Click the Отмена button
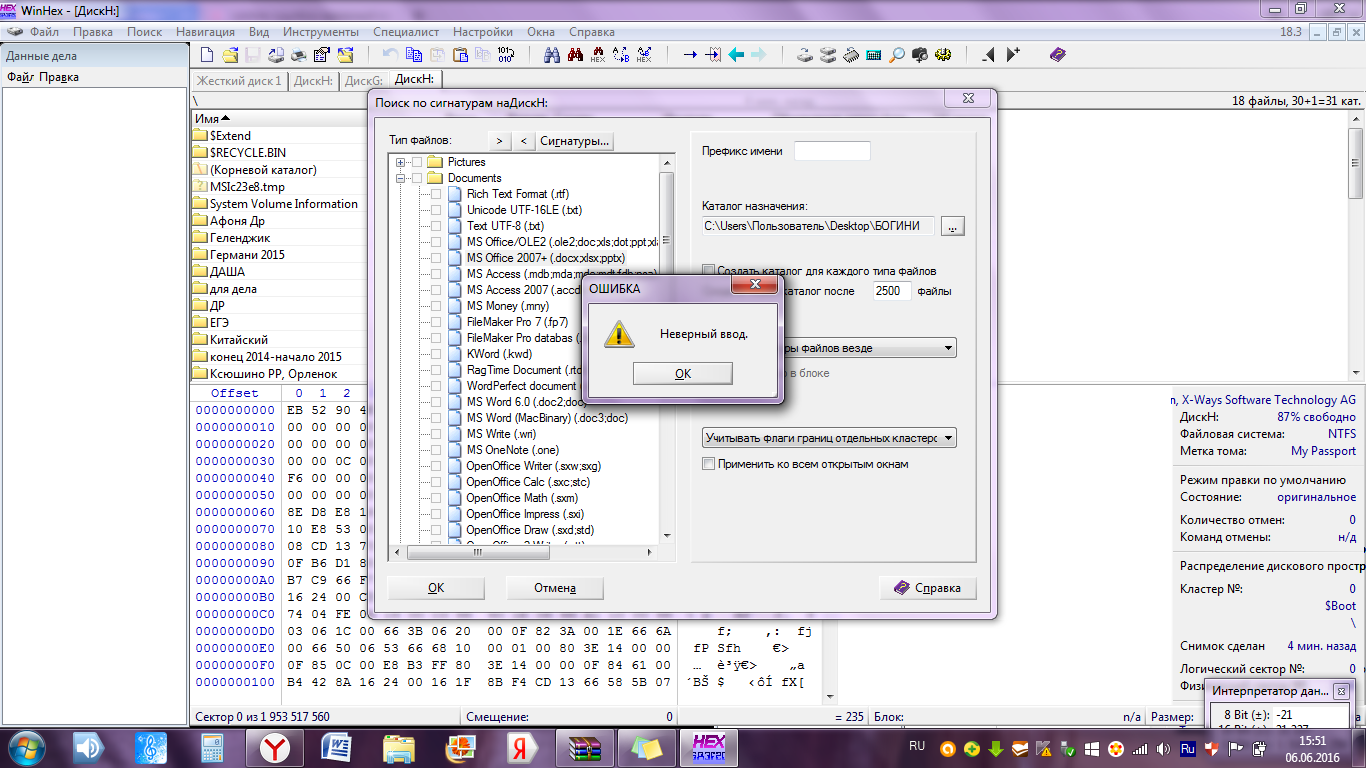Screen dimensions: 1366x768 [x=555, y=588]
